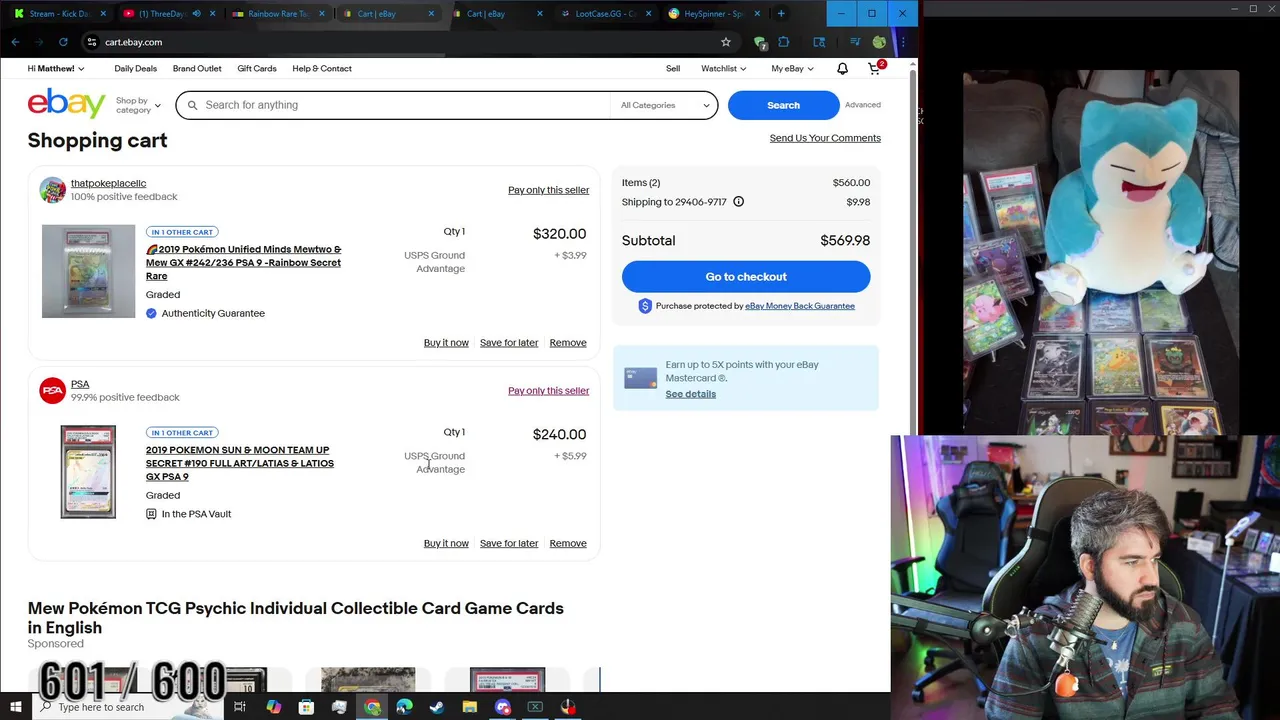Screen dimensions: 1280x720
Task: Open eBay Money Back Guarantee link
Action: pyautogui.click(x=800, y=306)
